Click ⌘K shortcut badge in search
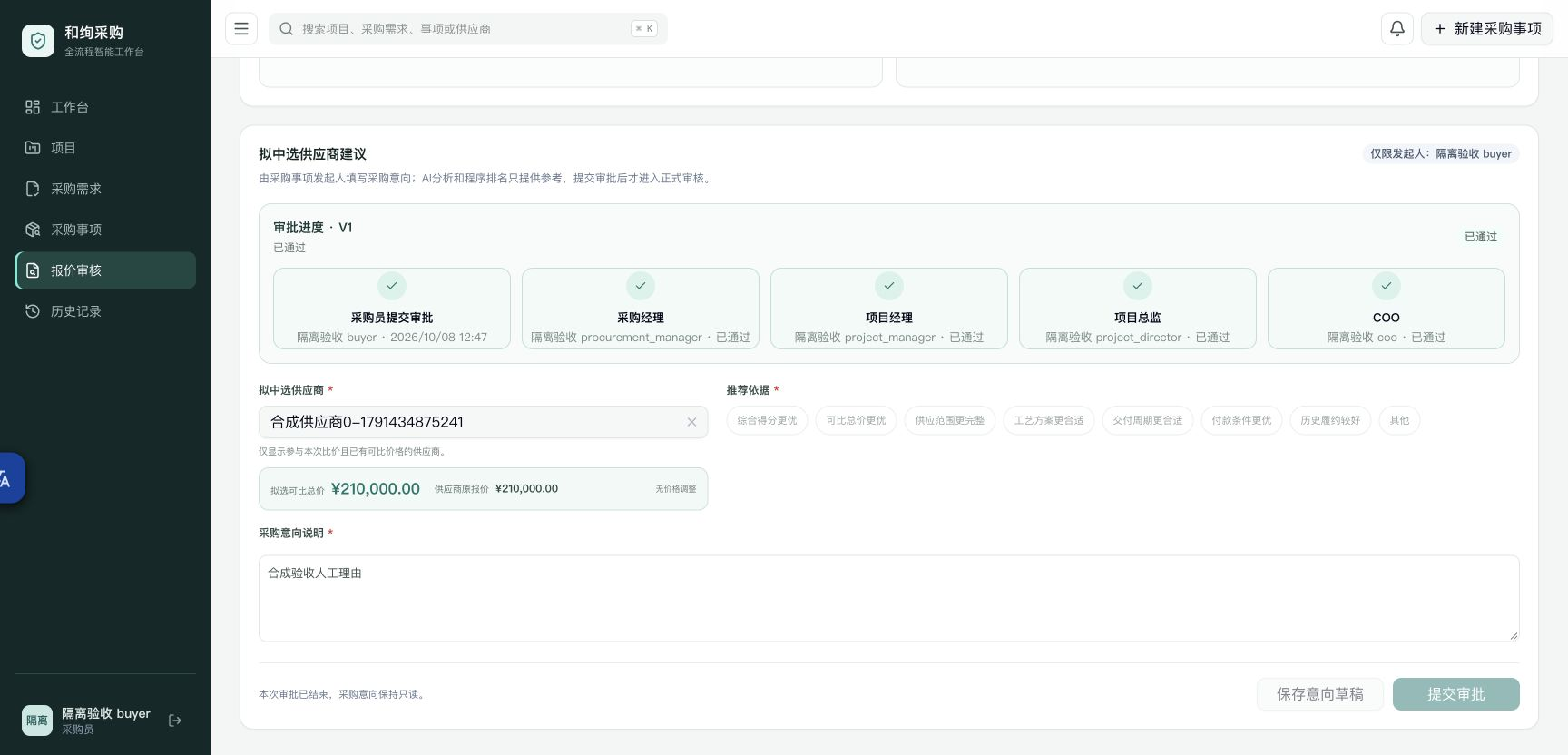 [x=644, y=29]
